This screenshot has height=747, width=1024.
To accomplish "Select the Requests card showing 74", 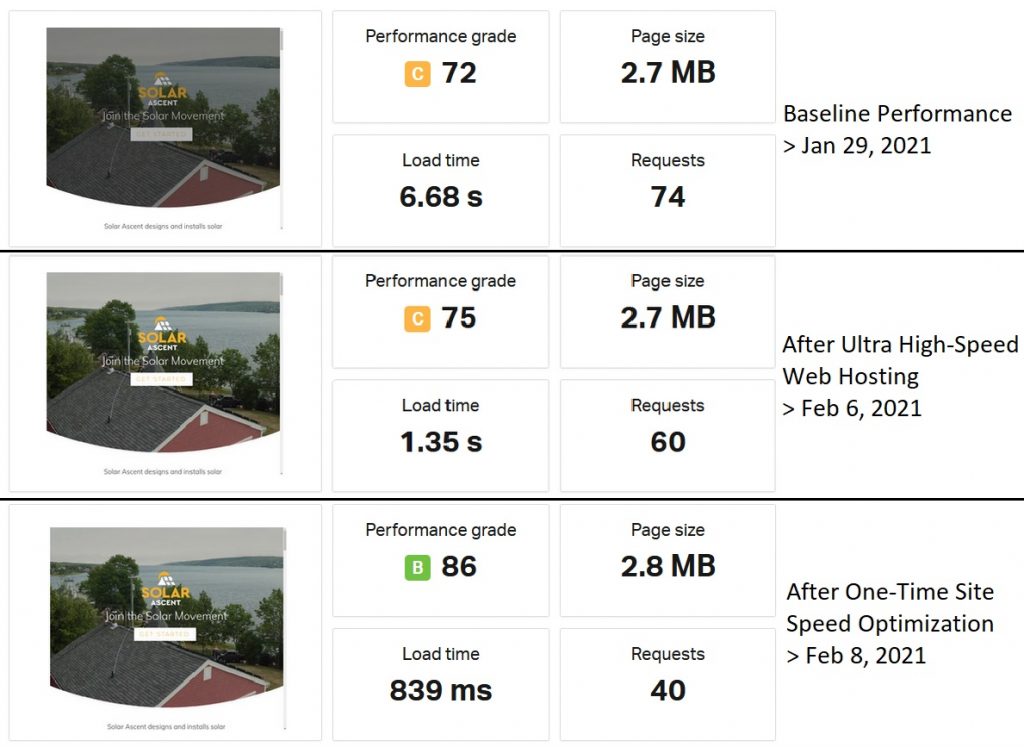I will point(667,190).
